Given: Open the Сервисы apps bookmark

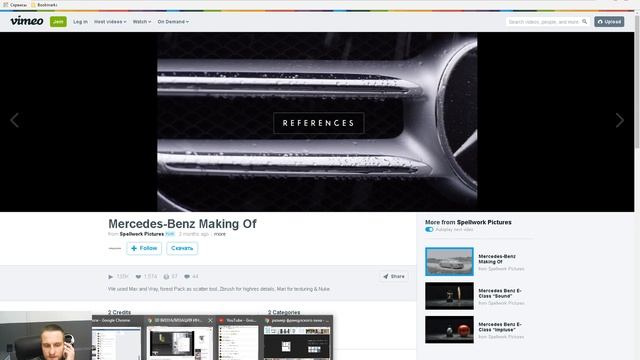Looking at the screenshot, I should tap(15, 5).
